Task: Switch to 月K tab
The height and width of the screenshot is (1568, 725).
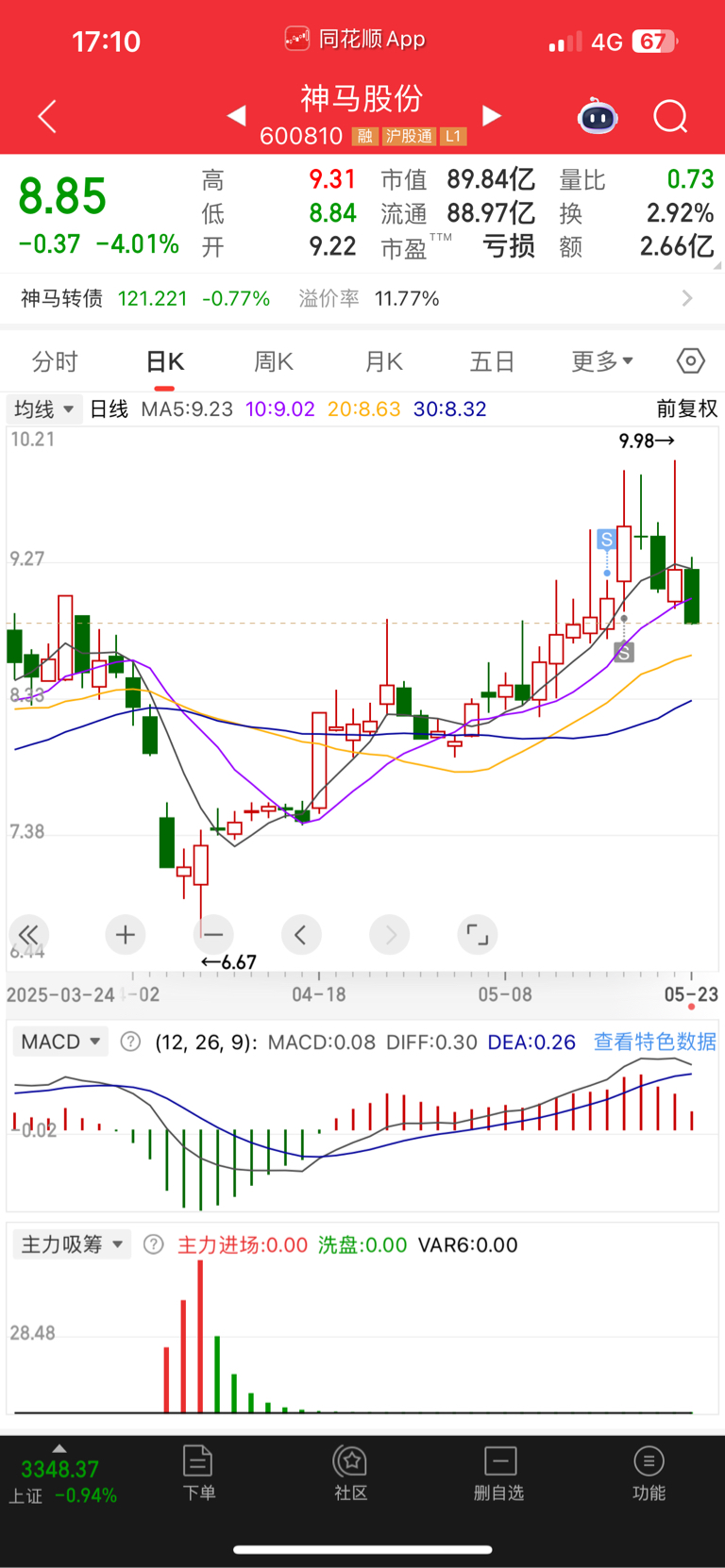Action: point(383,361)
